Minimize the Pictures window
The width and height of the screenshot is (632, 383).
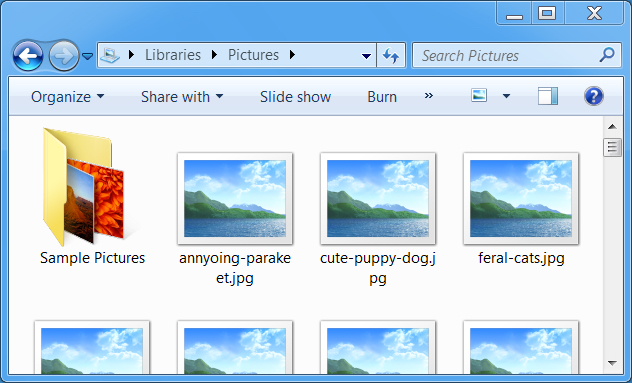pos(515,14)
